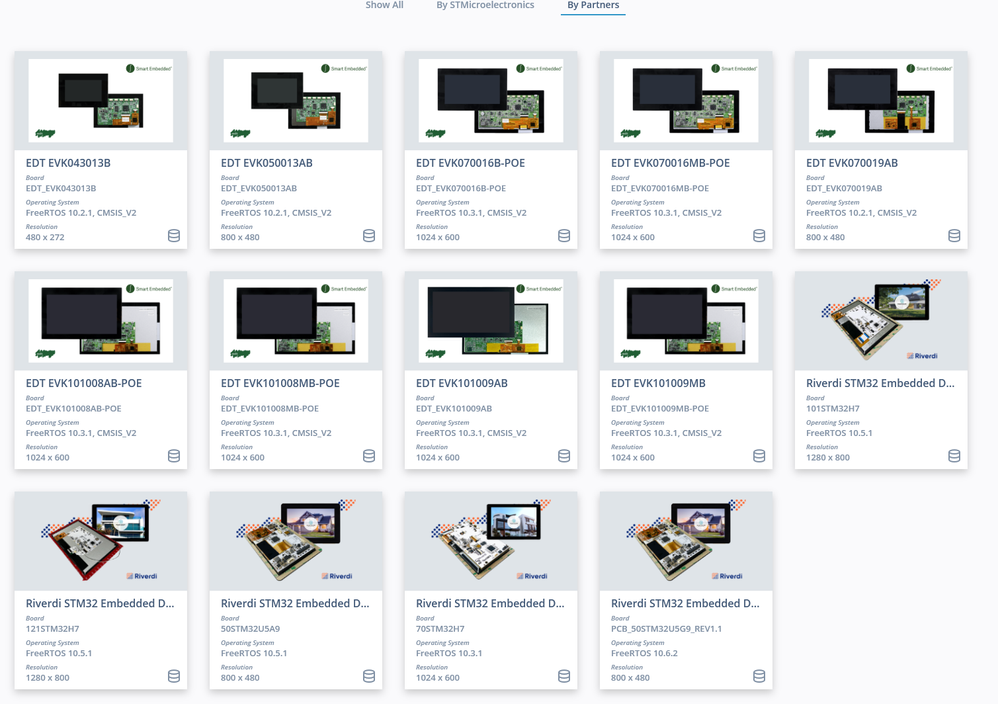The height and width of the screenshot is (704, 998).
Task: Select the EDT EVK101009MB card title
Action: pyautogui.click(x=658, y=383)
